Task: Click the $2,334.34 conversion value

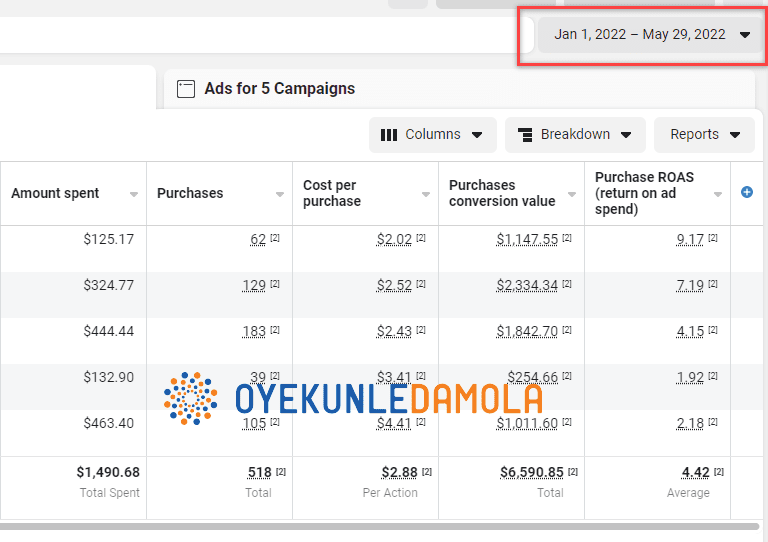Action: (x=527, y=285)
